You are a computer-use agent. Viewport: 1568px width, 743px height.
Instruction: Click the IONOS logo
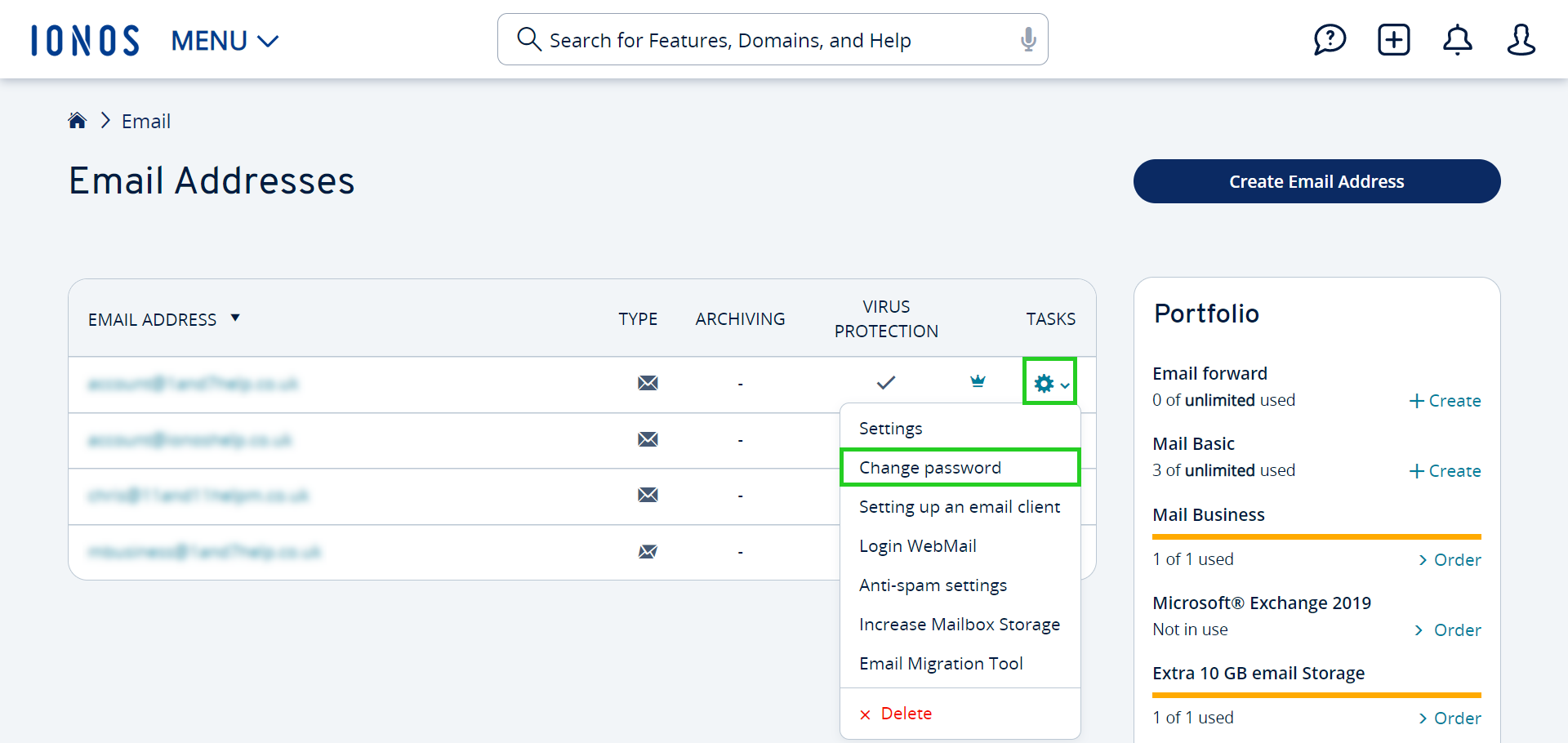click(x=85, y=40)
